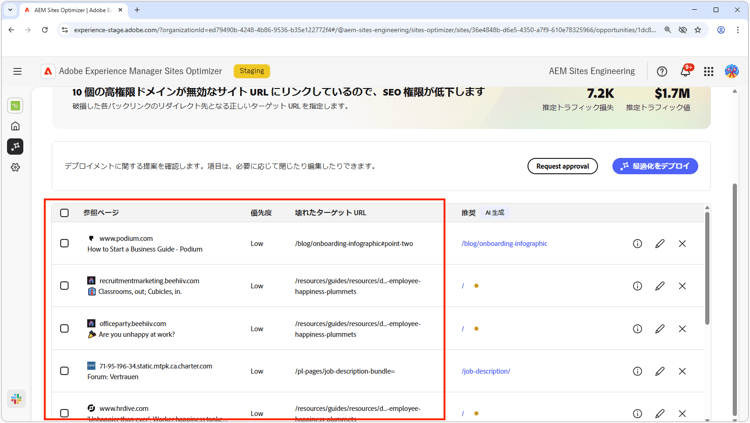Bookmark this page with the star
Screen dimensions: 750x423
698,30
